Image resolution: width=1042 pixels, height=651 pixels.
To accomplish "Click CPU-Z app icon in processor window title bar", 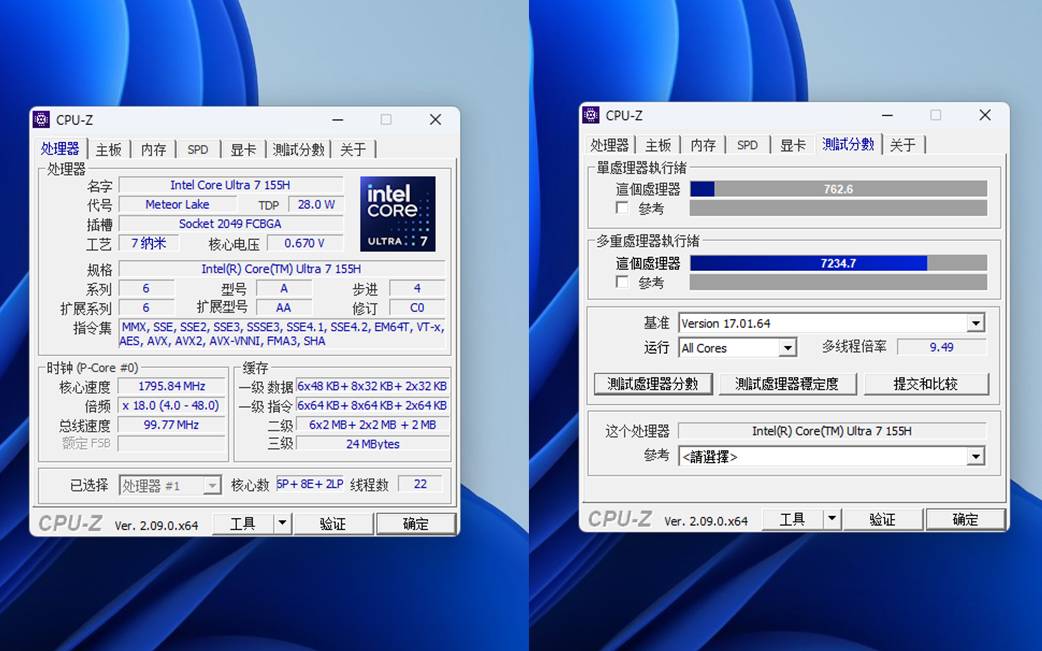I will [41, 120].
